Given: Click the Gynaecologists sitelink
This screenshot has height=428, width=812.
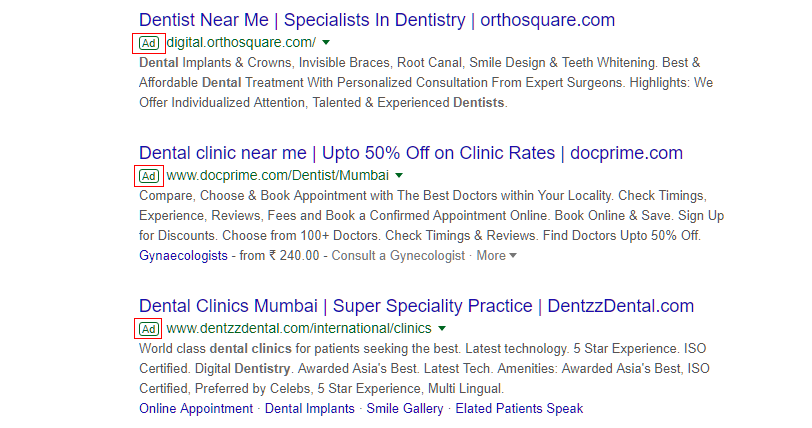Looking at the screenshot, I should (x=182, y=256).
